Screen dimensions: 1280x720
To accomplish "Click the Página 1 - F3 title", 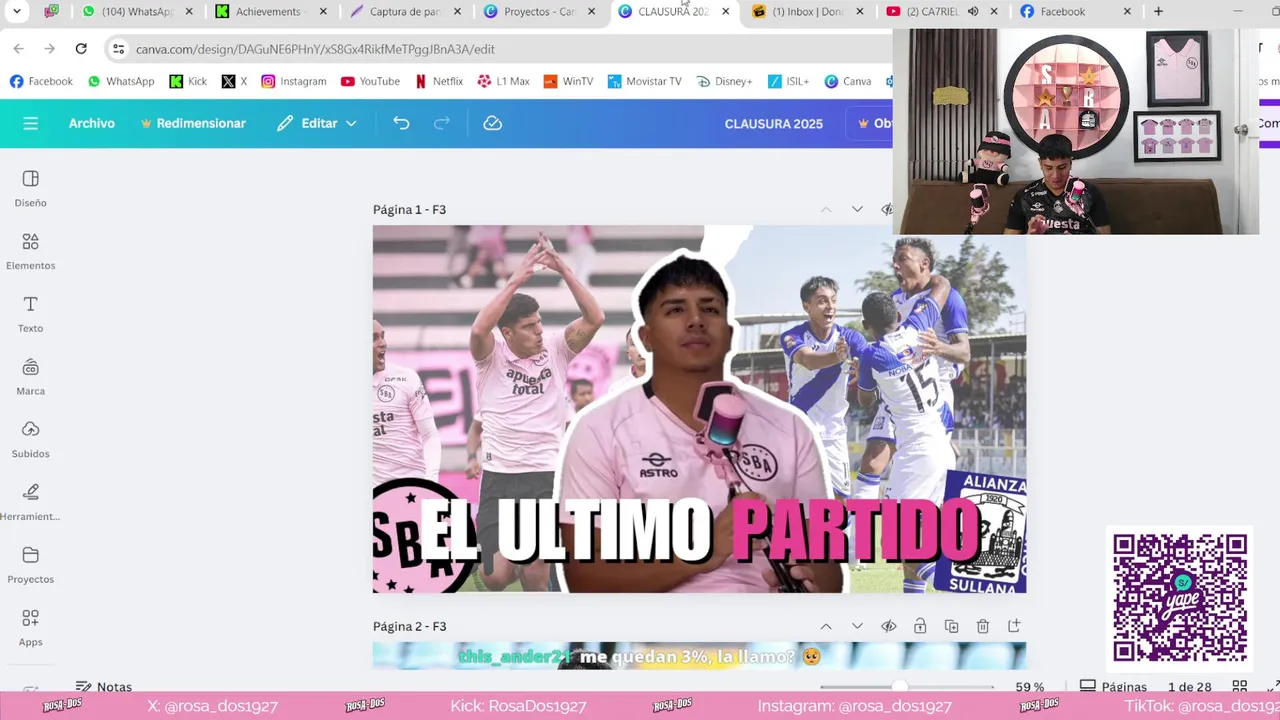I will point(409,209).
